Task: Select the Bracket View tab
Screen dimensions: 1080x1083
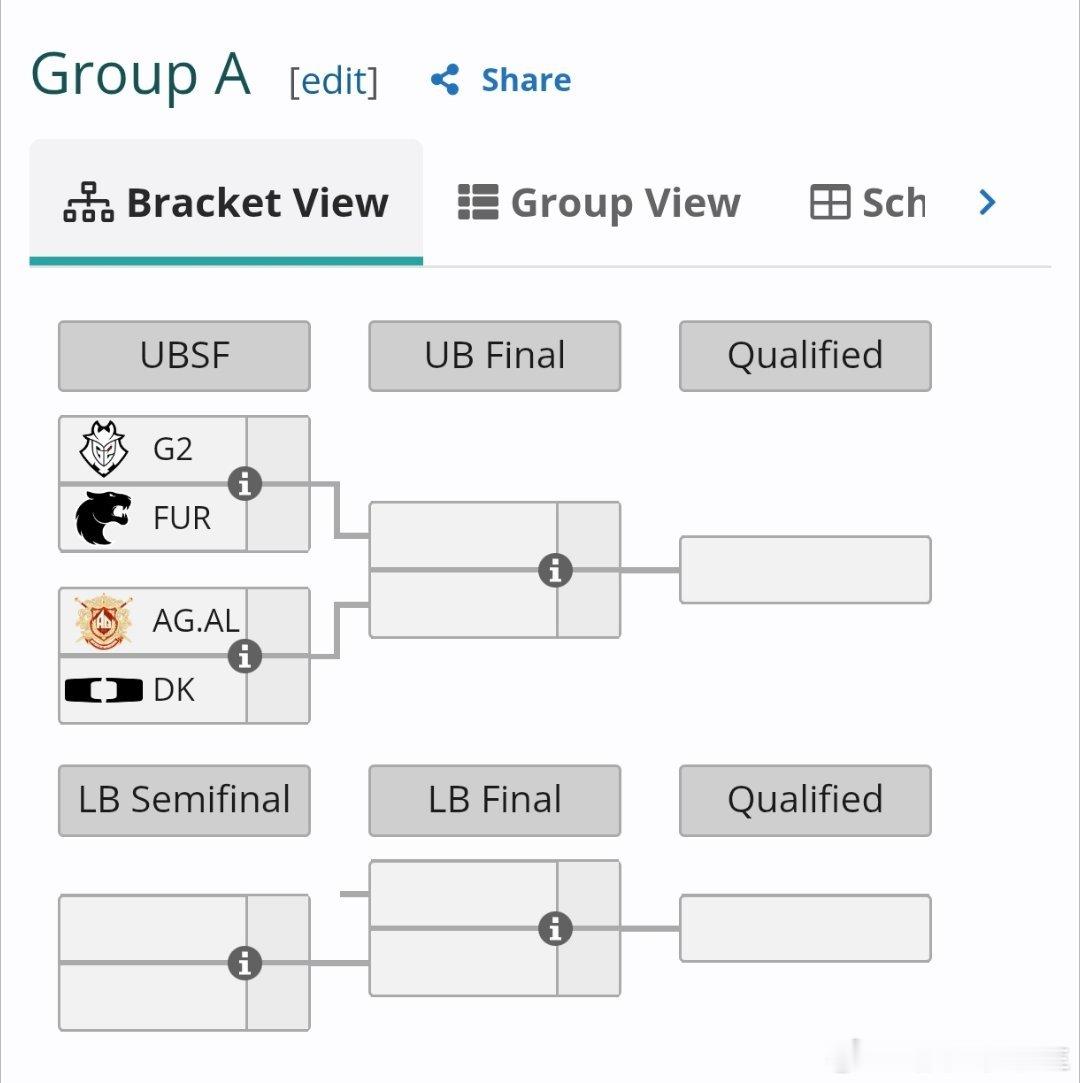Action: [x=226, y=202]
